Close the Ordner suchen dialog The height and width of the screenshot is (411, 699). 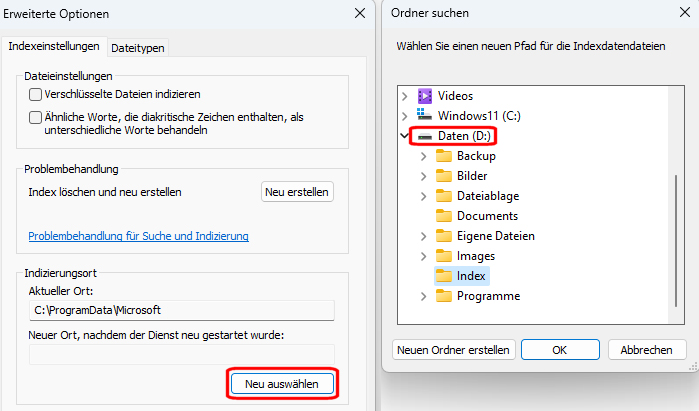tap(685, 12)
